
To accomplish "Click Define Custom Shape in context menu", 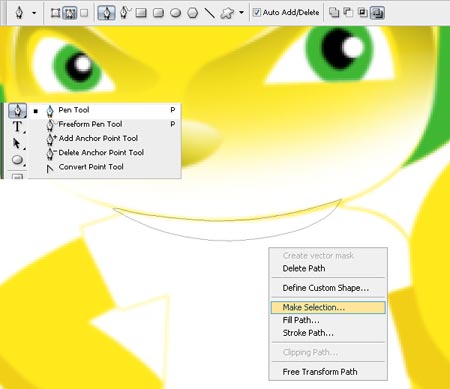I will (x=328, y=288).
